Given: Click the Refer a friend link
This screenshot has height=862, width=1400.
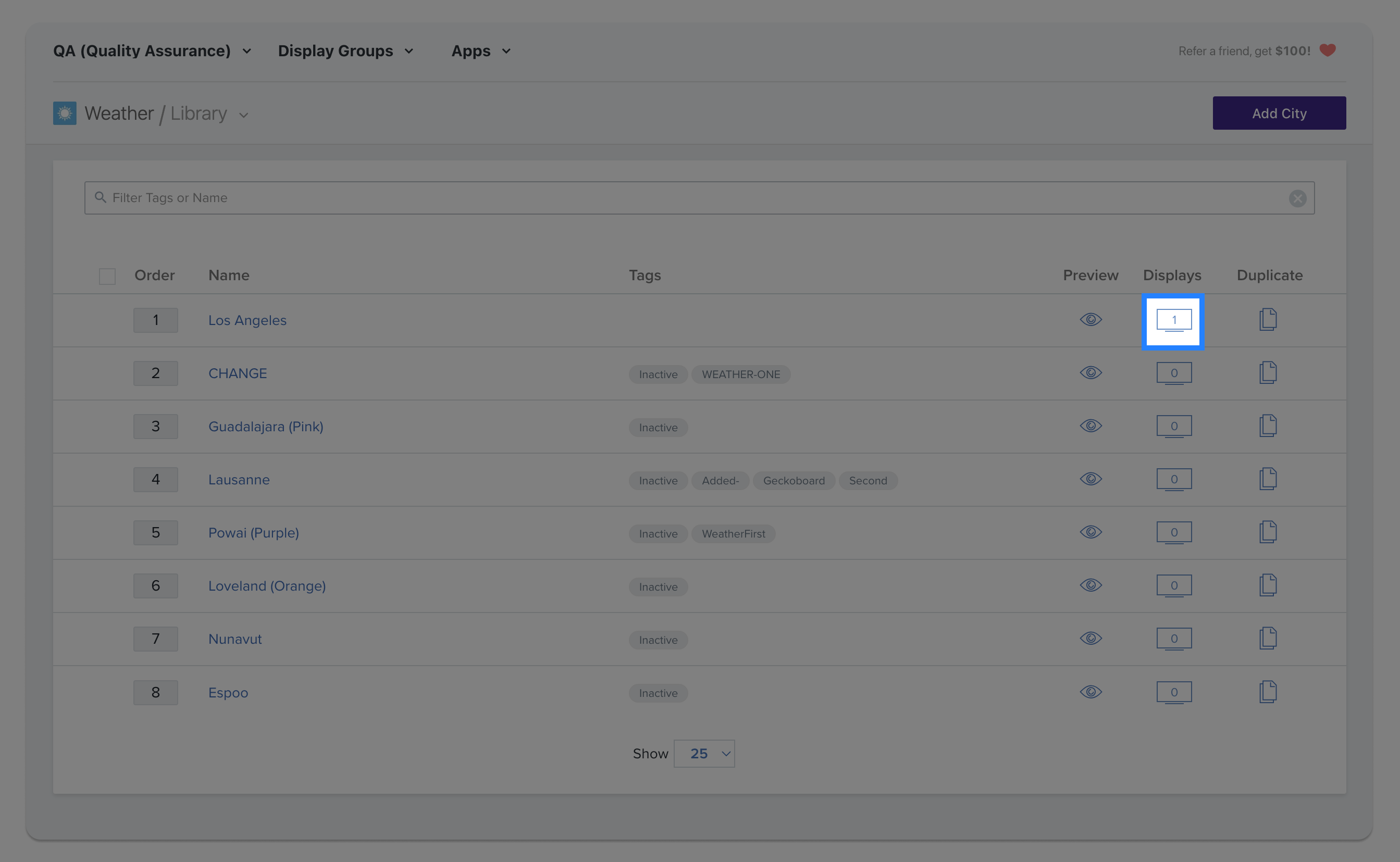Looking at the screenshot, I should (1244, 51).
